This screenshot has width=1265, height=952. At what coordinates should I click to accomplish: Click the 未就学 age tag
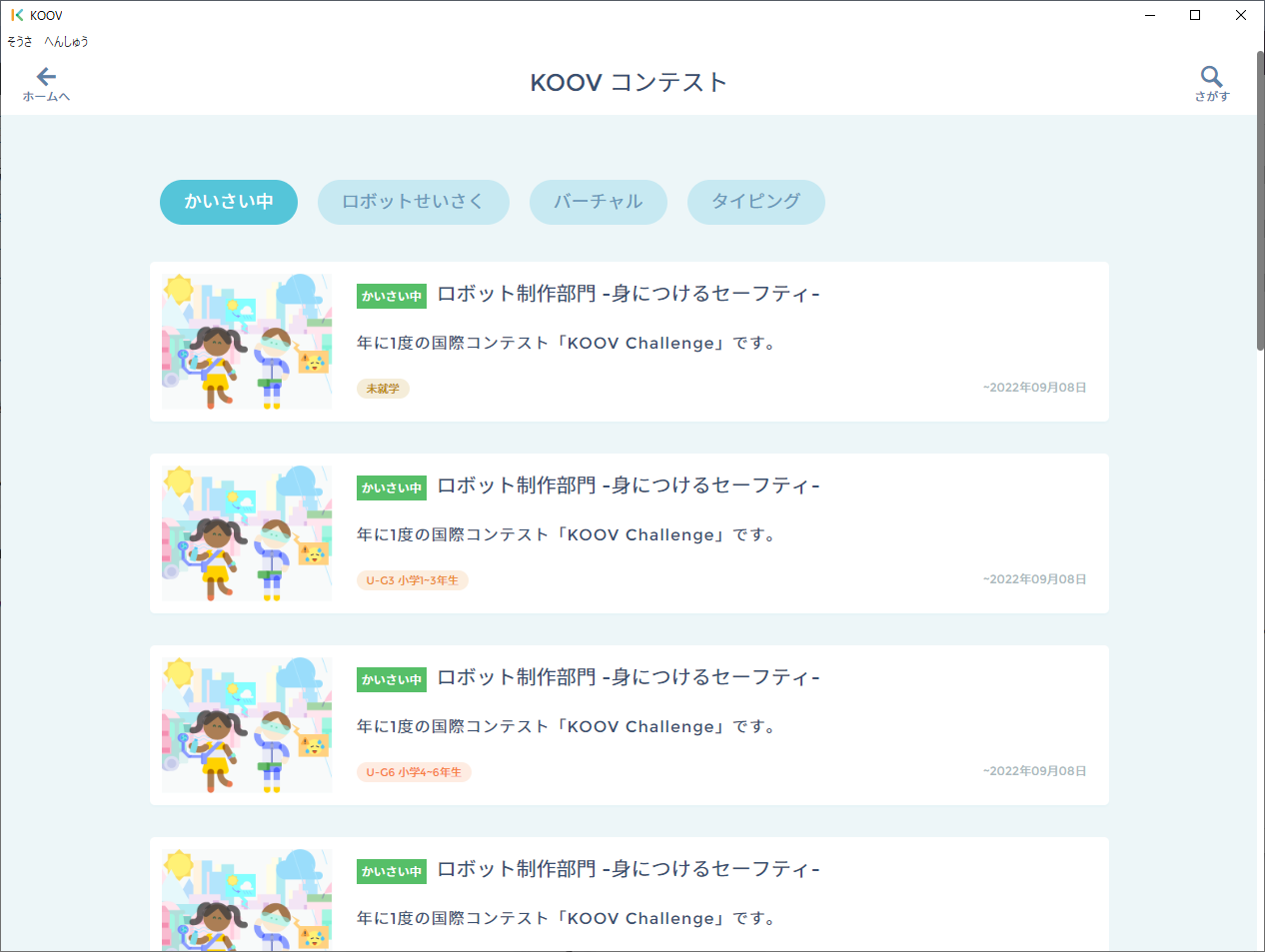383,389
